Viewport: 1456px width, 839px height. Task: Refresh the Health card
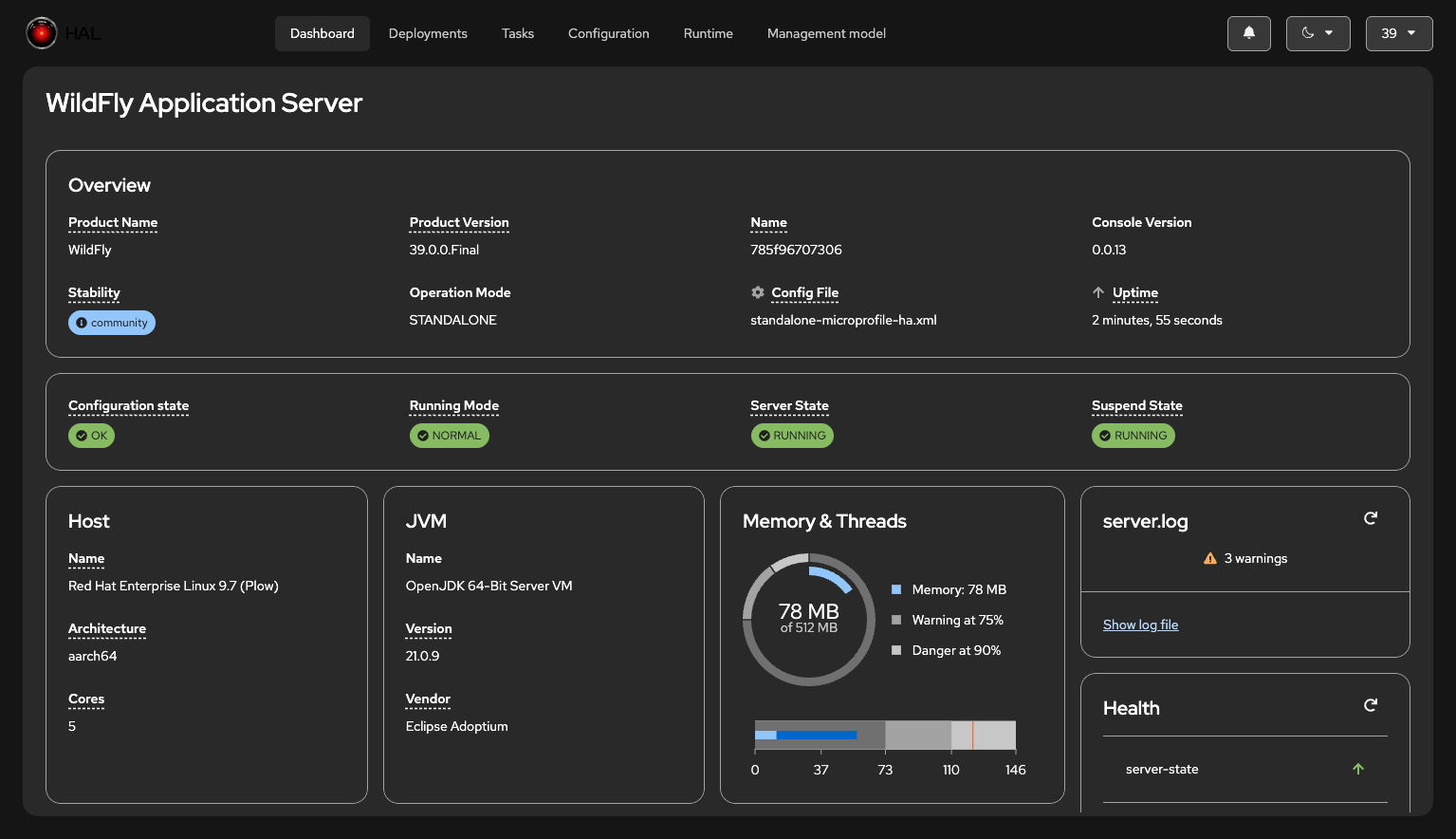click(1371, 705)
